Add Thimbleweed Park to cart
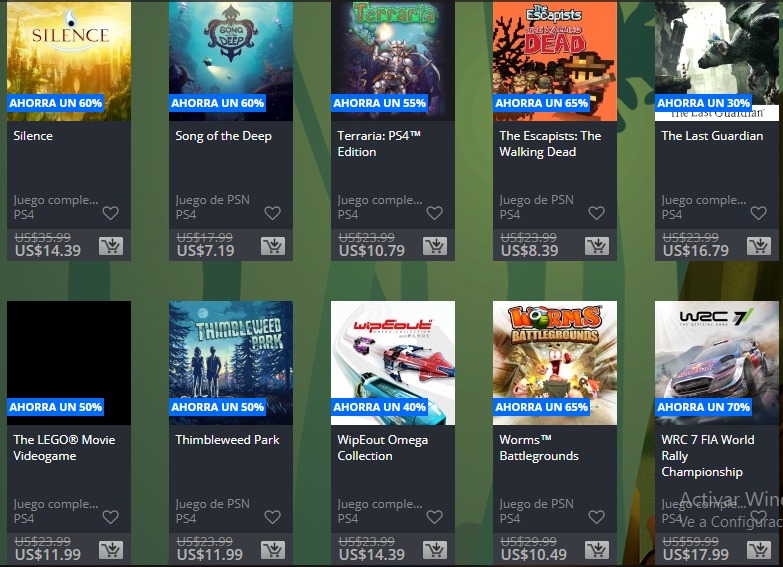This screenshot has height=567, width=783. click(273, 550)
